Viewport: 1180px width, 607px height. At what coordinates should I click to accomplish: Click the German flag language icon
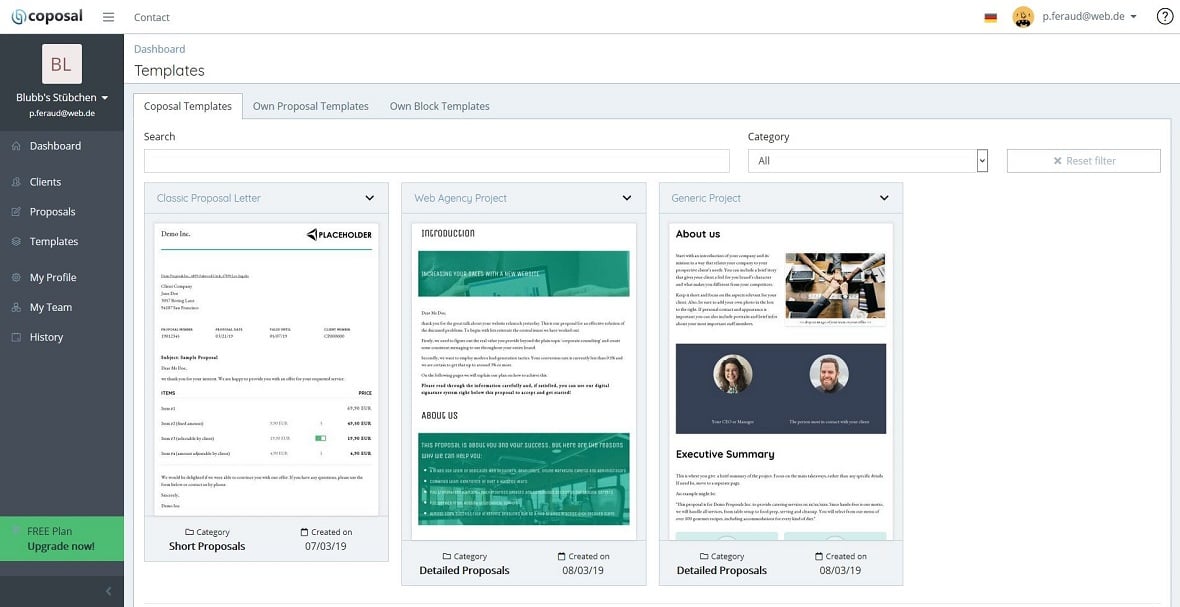pos(990,17)
